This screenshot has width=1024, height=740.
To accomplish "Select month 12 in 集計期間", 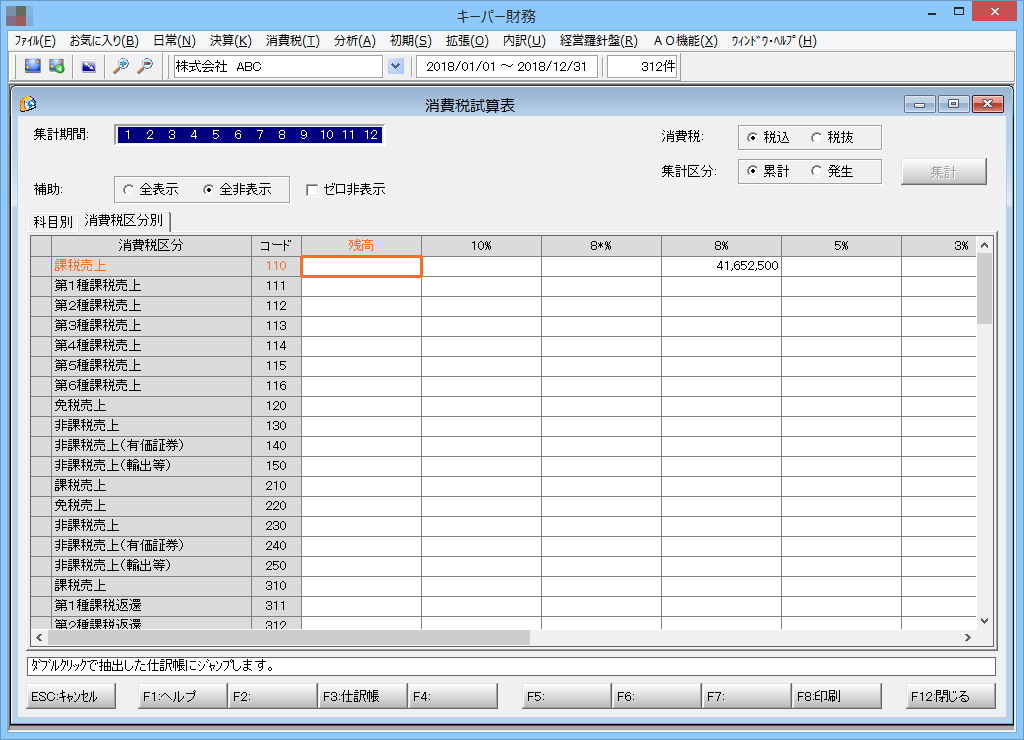I will click(371, 135).
